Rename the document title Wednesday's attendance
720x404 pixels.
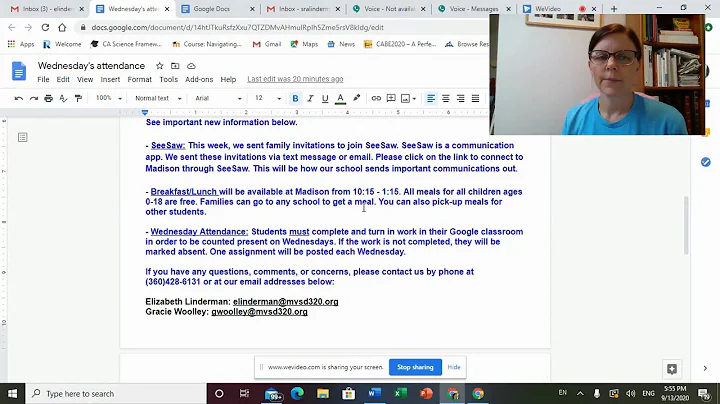pos(91,66)
